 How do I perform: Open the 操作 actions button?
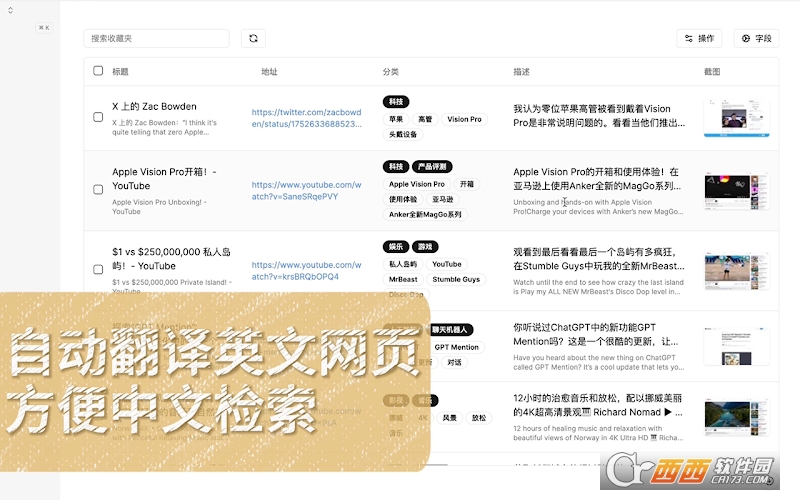coord(699,38)
